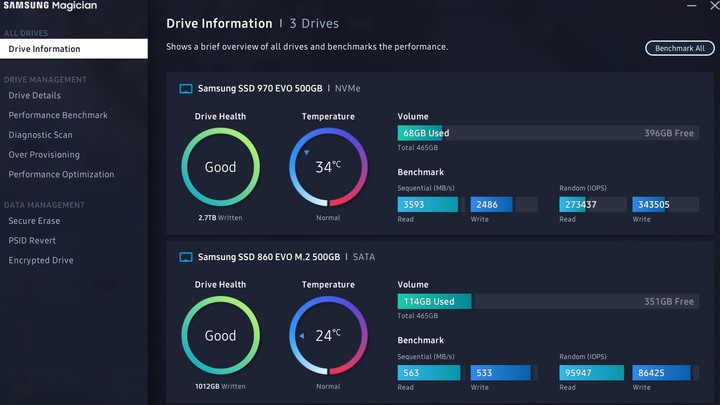720x405 pixels.
Task: Click the Good drive health ring of 860 EVO
Action: tap(220, 336)
